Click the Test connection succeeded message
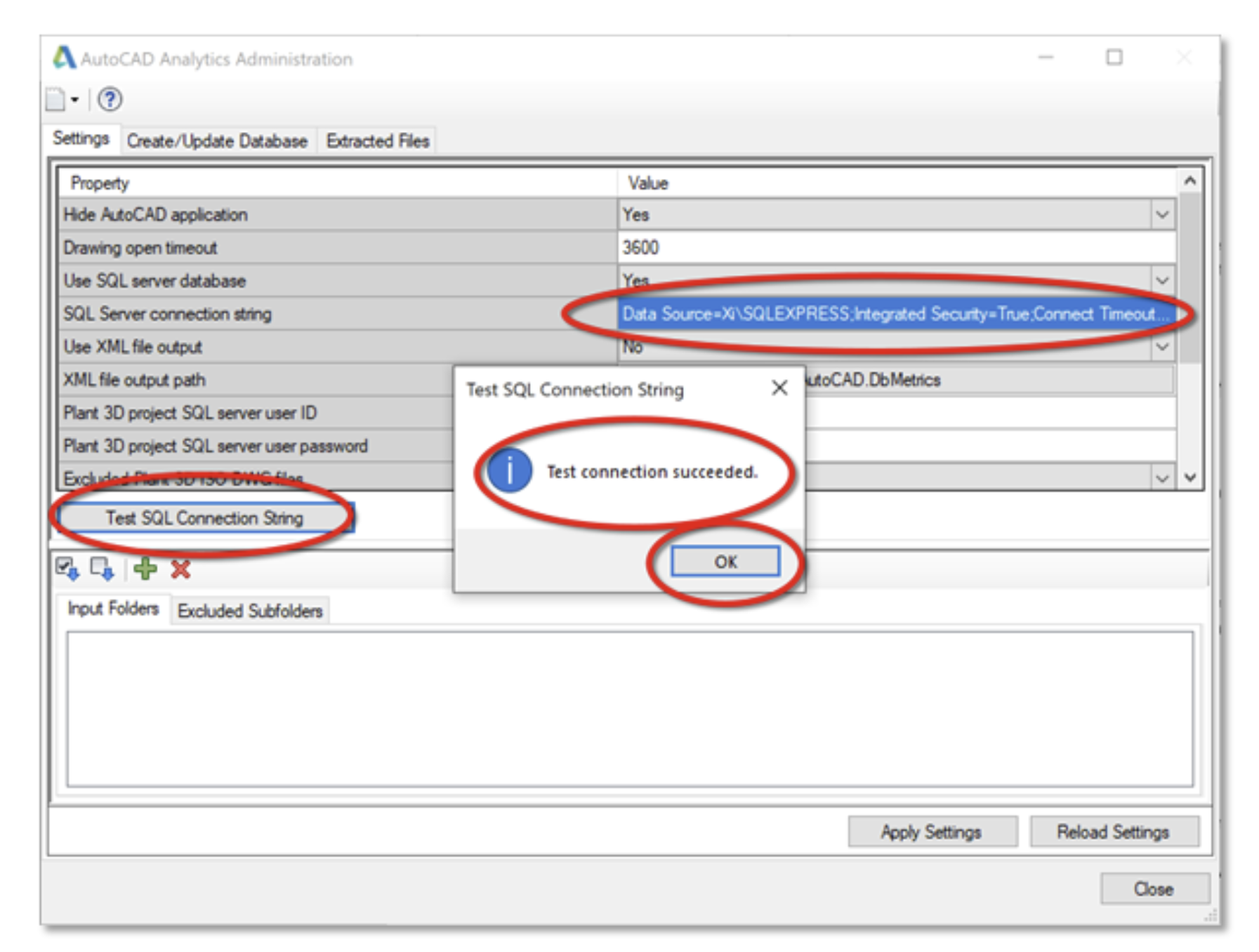 (x=652, y=472)
